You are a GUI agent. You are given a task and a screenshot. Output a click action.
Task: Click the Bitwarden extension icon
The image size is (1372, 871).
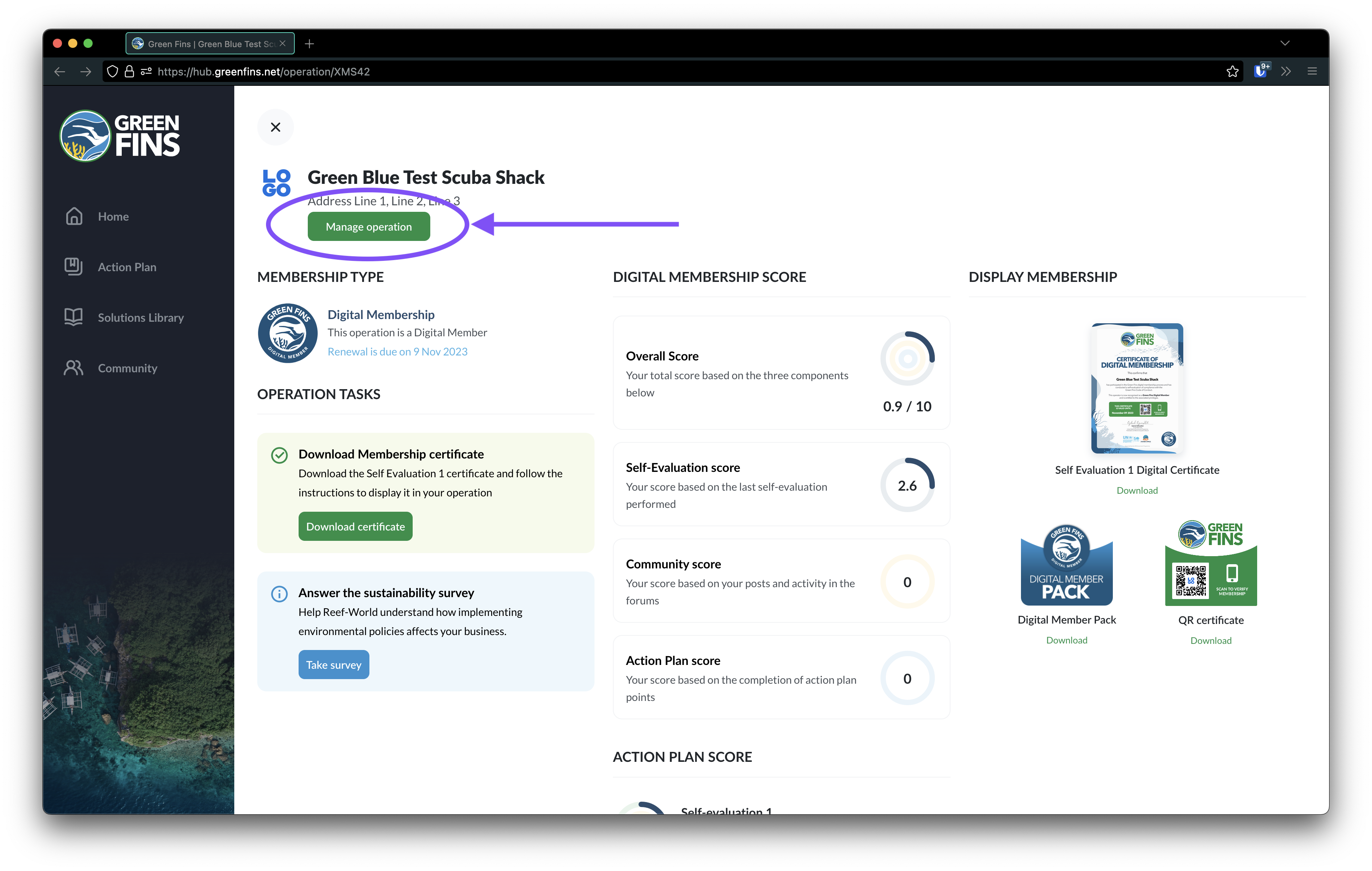click(1260, 71)
